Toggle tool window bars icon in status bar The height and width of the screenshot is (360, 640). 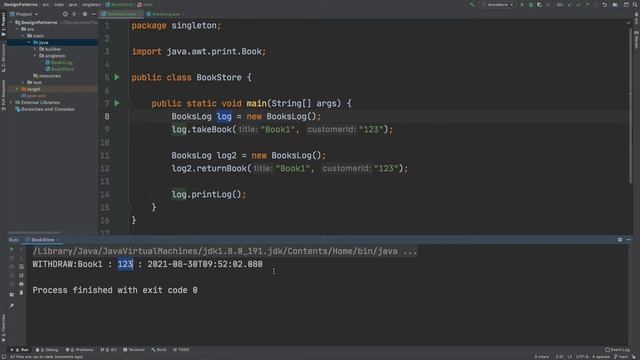click(x=3, y=357)
